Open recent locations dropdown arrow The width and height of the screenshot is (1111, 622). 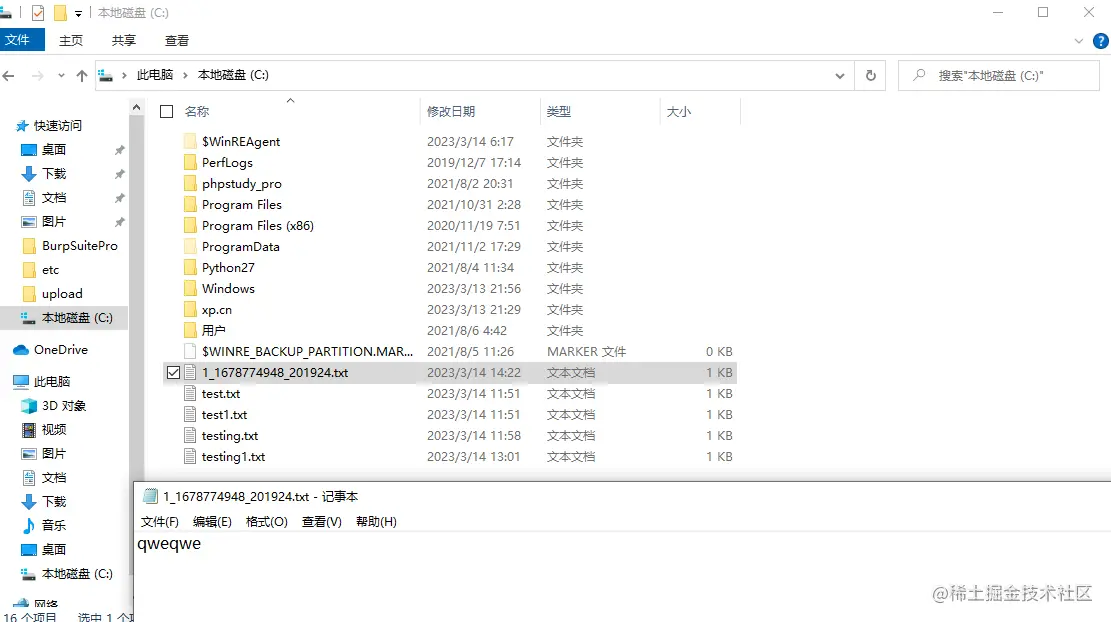pyautogui.click(x=62, y=75)
